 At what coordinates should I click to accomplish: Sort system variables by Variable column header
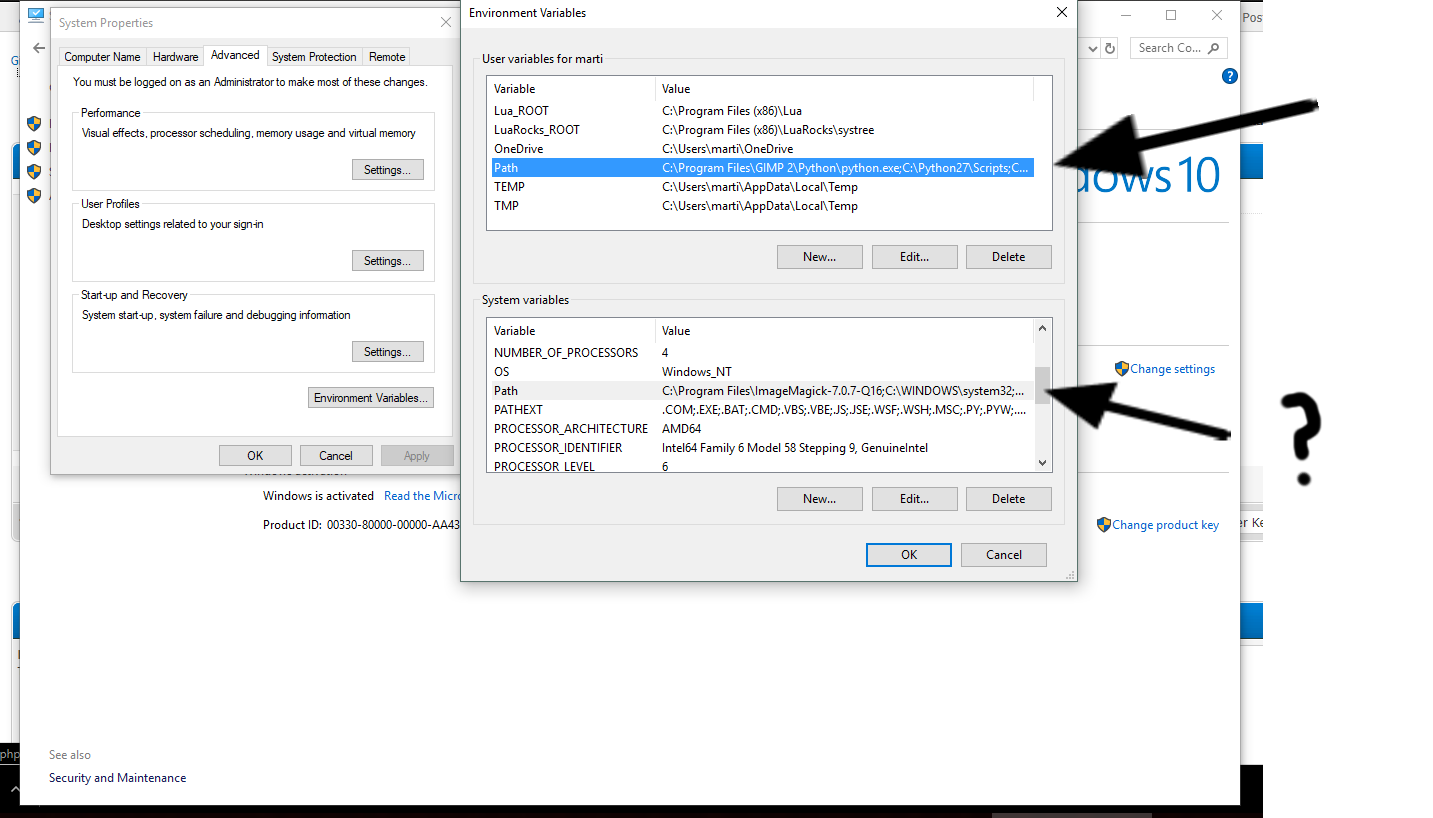tap(571, 331)
